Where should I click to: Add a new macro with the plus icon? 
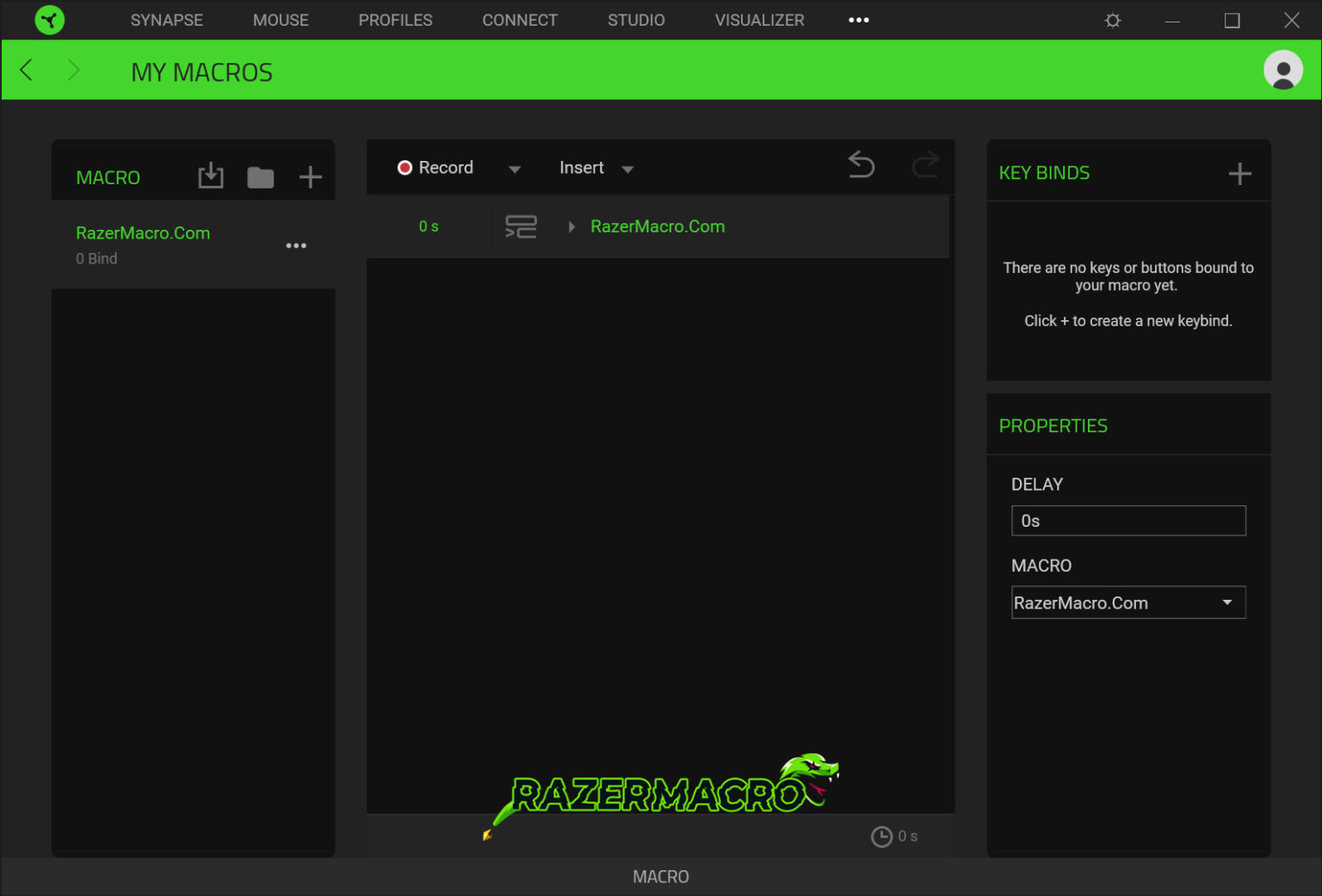point(310,176)
